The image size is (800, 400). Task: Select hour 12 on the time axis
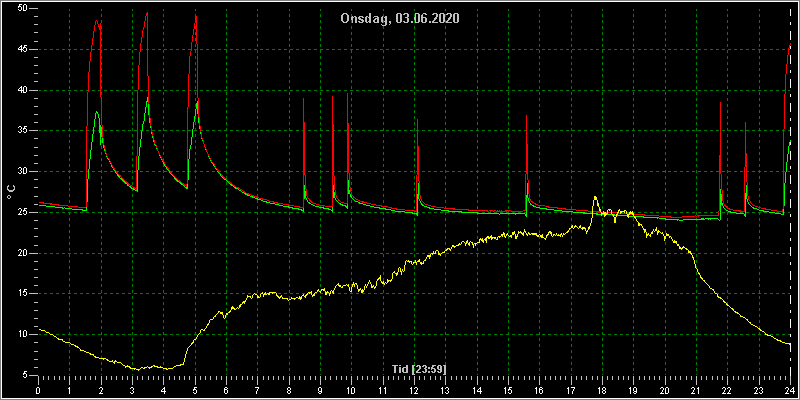(414, 390)
